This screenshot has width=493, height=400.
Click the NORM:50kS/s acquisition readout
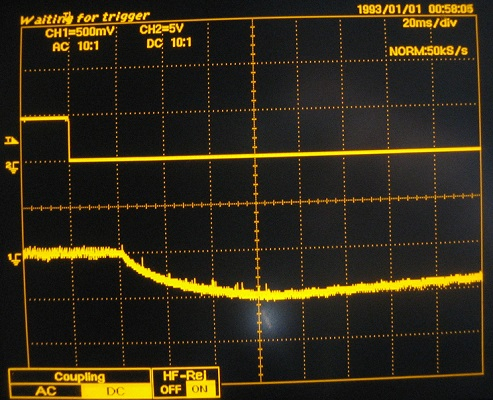tap(428, 51)
